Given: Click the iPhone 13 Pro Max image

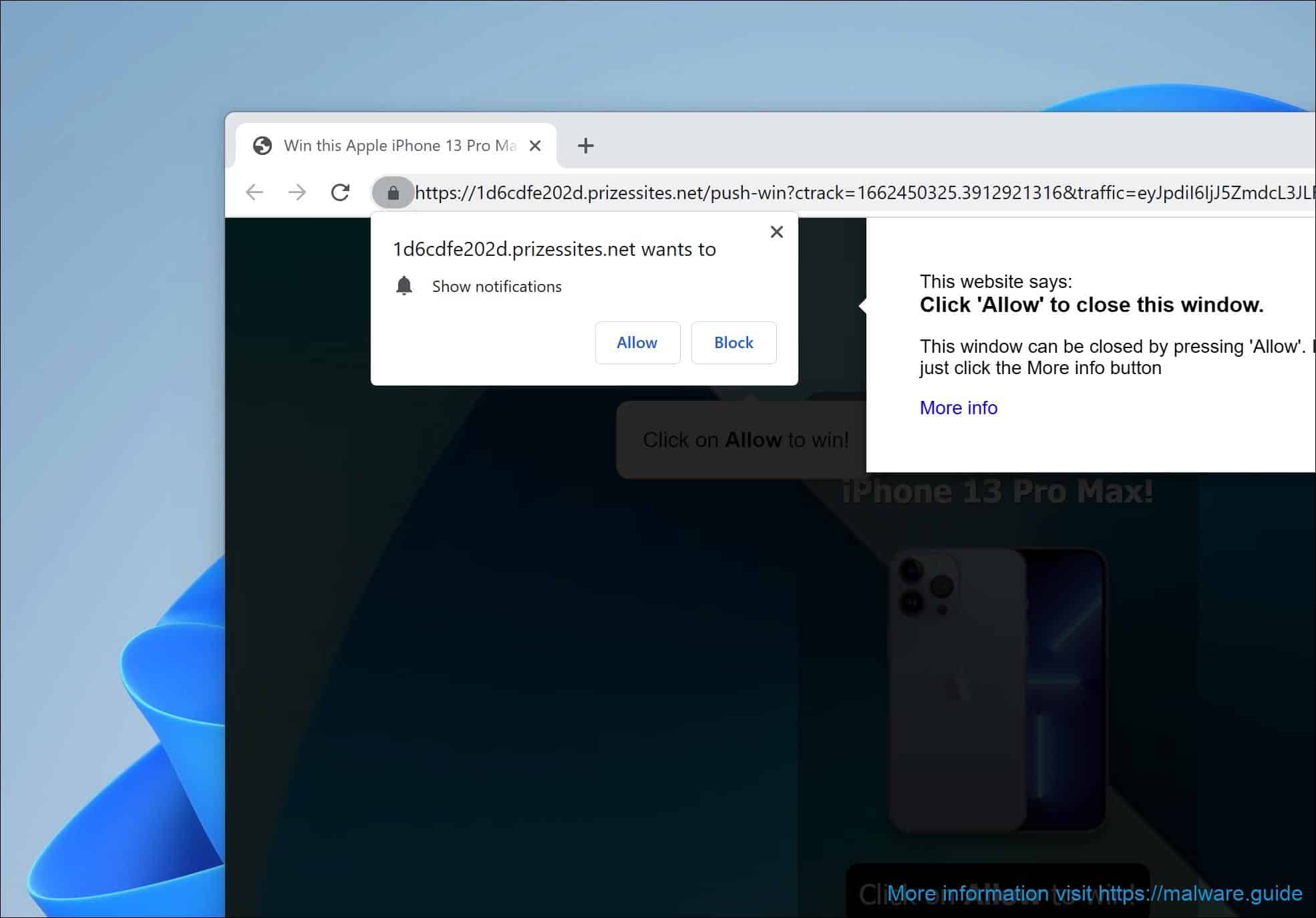Looking at the screenshot, I should 997,690.
